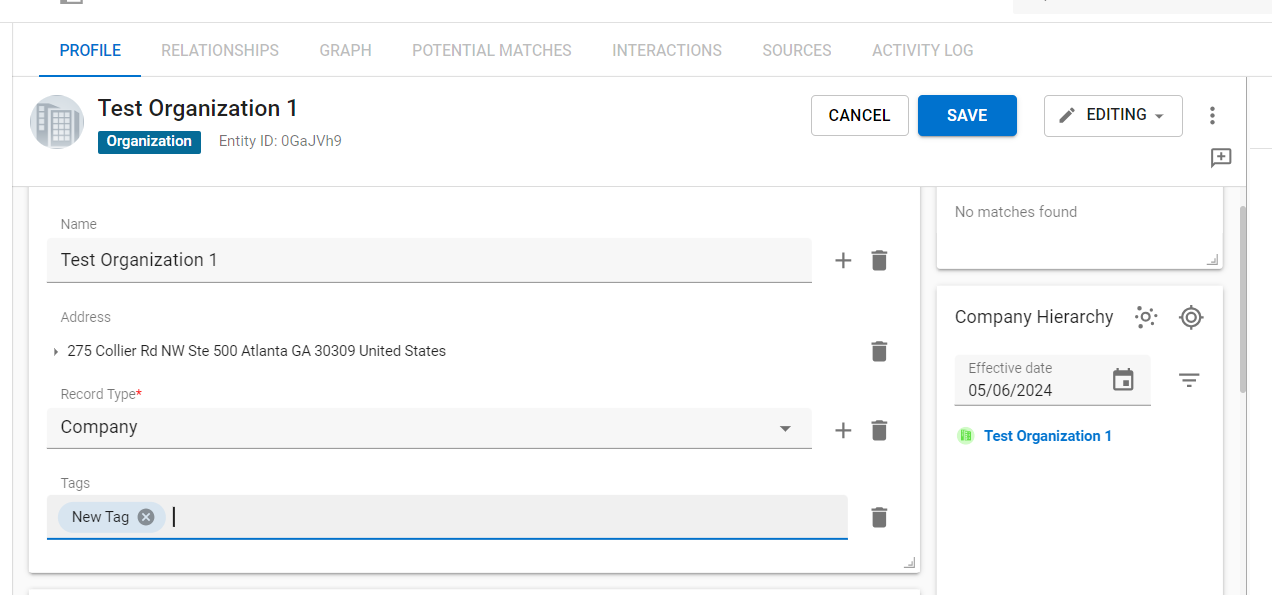Click the add comment icon
The height and width of the screenshot is (595, 1272).
click(x=1220, y=158)
